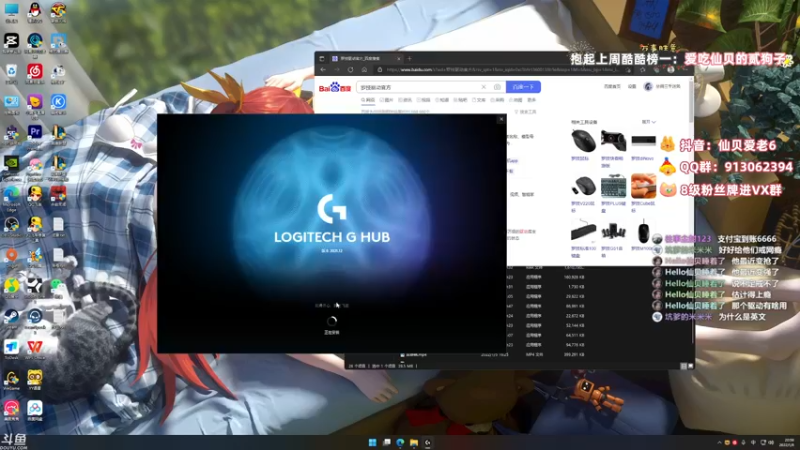Open the Edge browser profile icon
The image size is (800, 450).
(x=671, y=69)
